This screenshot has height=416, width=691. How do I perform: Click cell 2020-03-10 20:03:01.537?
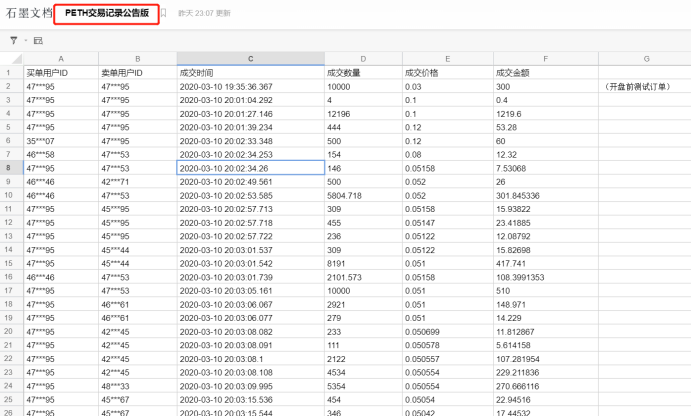(251, 250)
